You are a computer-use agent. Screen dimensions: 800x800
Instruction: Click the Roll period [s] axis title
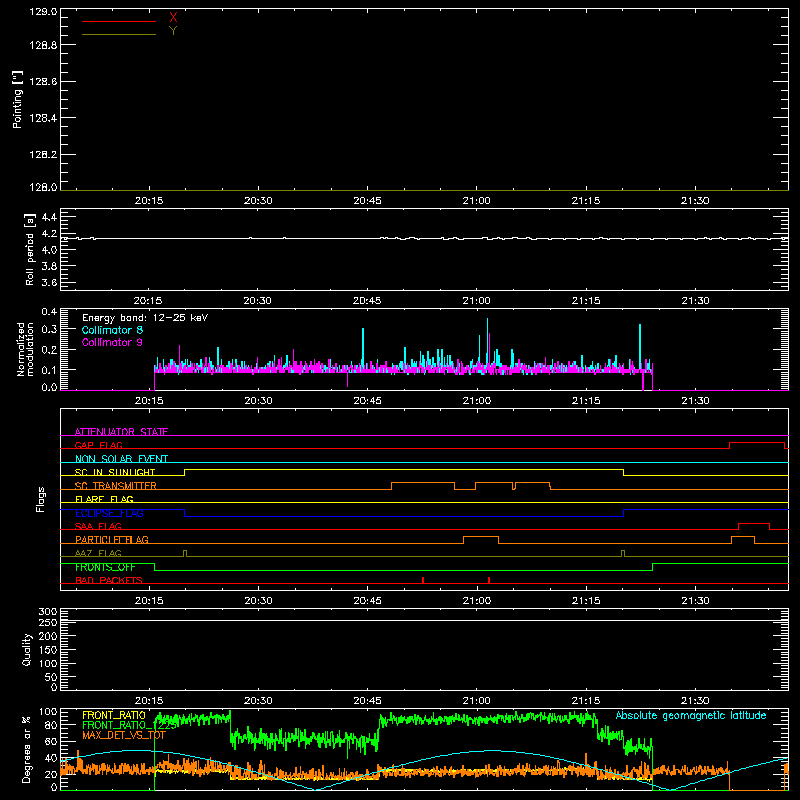coord(30,249)
